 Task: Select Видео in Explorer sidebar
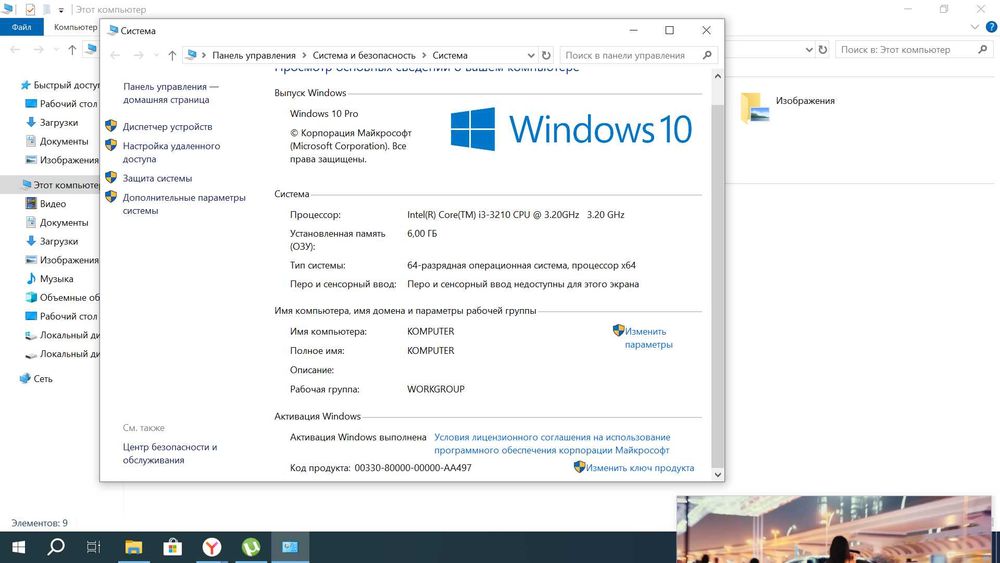point(45,204)
